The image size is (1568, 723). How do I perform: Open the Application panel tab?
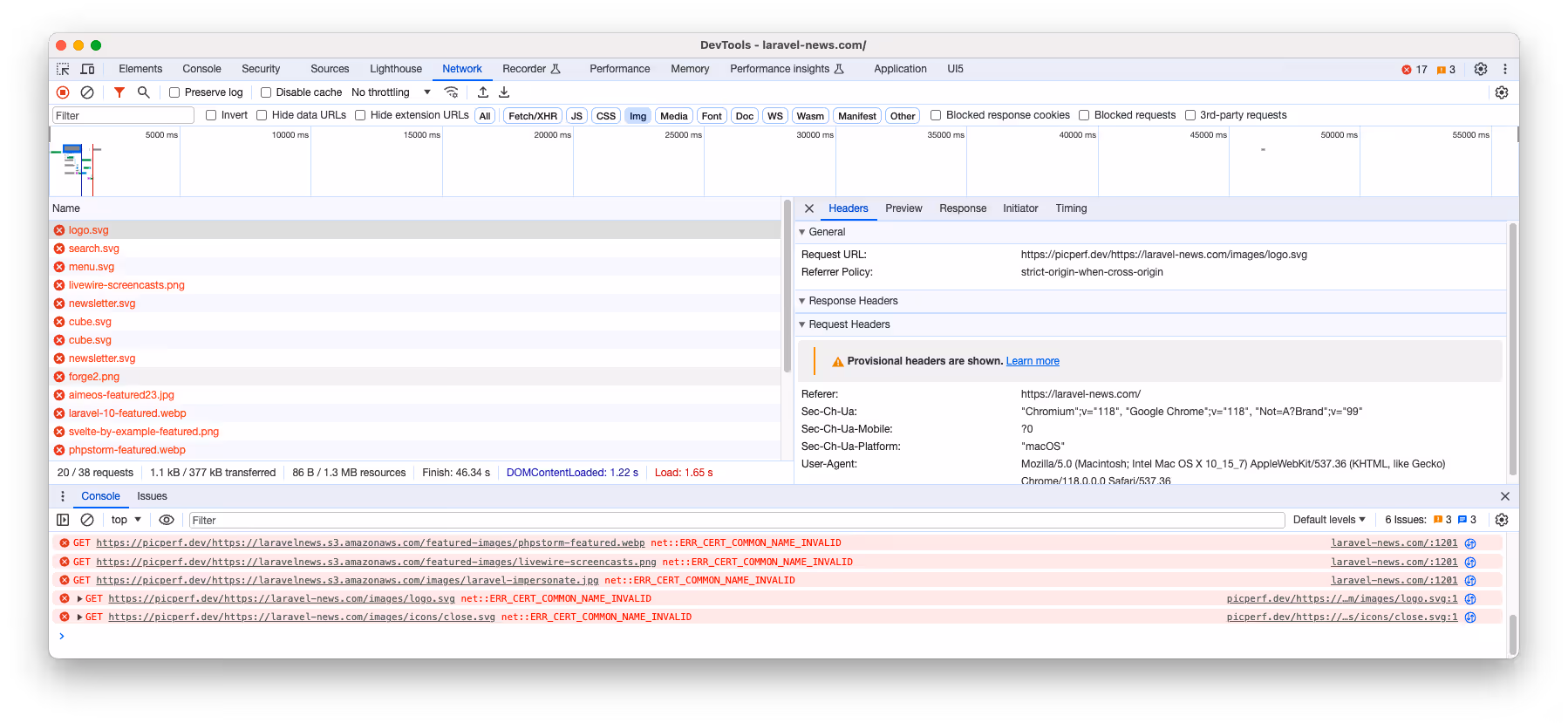901,69
